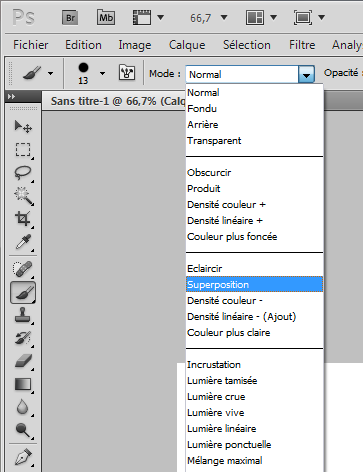The height and width of the screenshot is (472, 363).
Task: Choose Lumière ponctuelle blend mode
Action: (x=255, y=444)
